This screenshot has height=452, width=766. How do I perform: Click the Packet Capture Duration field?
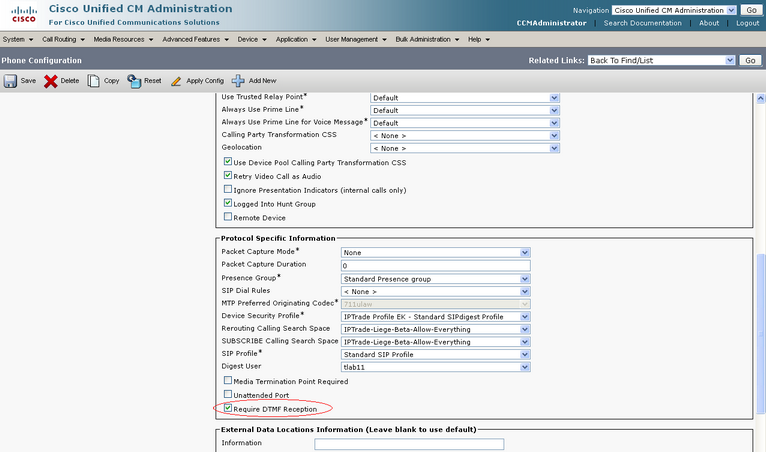[436, 266]
